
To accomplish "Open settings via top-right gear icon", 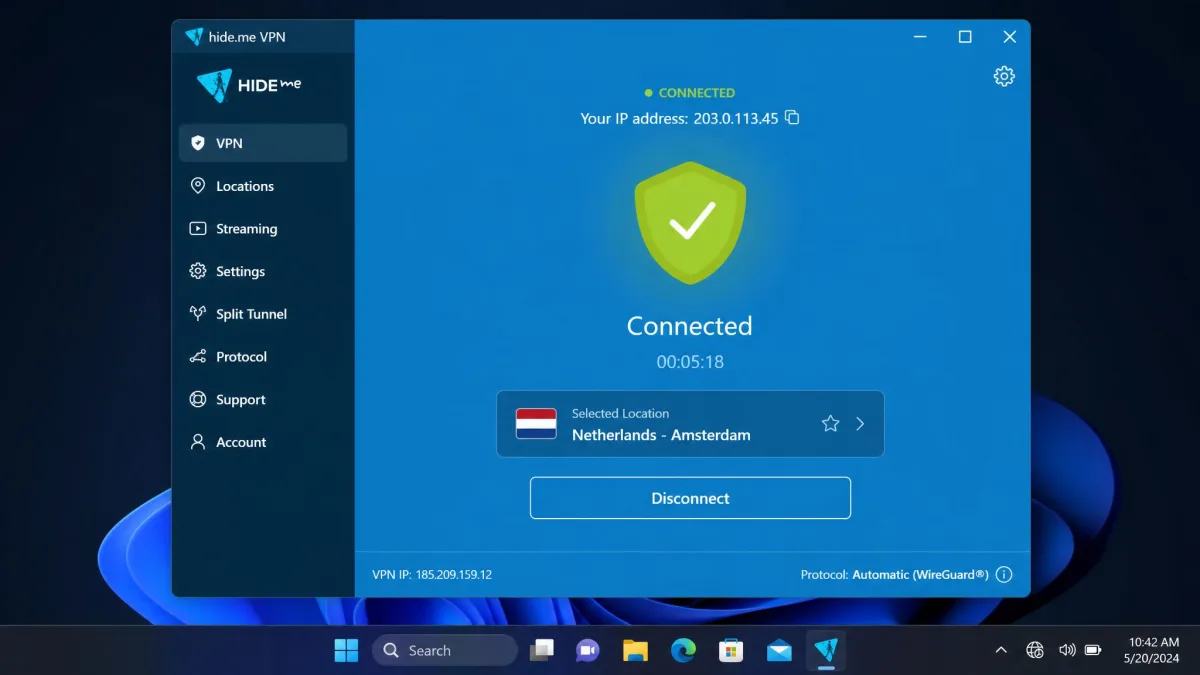I will click(1004, 76).
